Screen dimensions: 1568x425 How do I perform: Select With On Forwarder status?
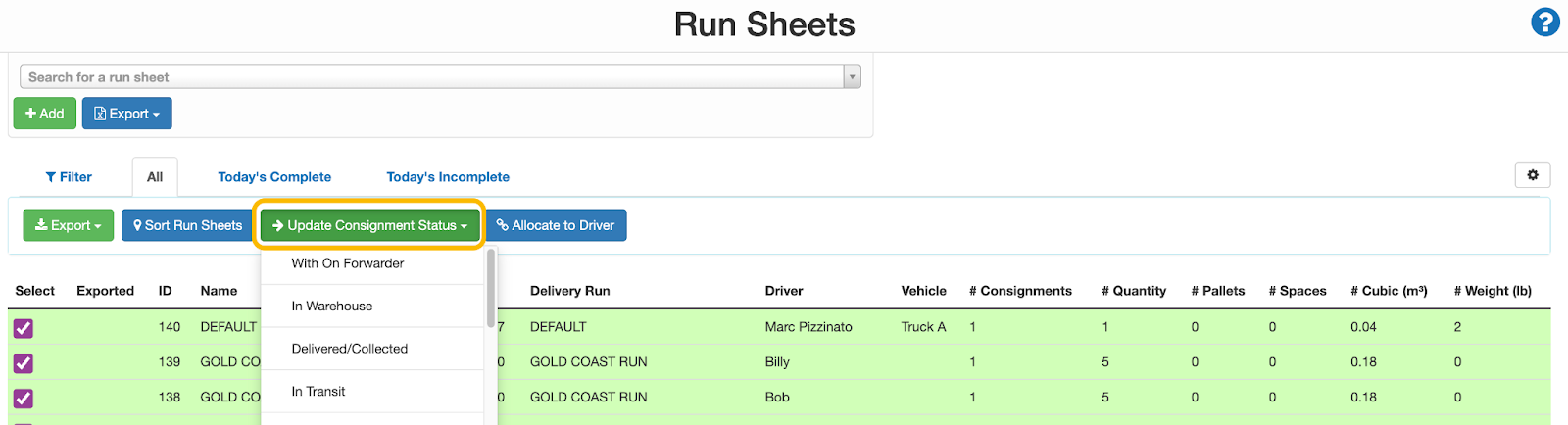348,263
